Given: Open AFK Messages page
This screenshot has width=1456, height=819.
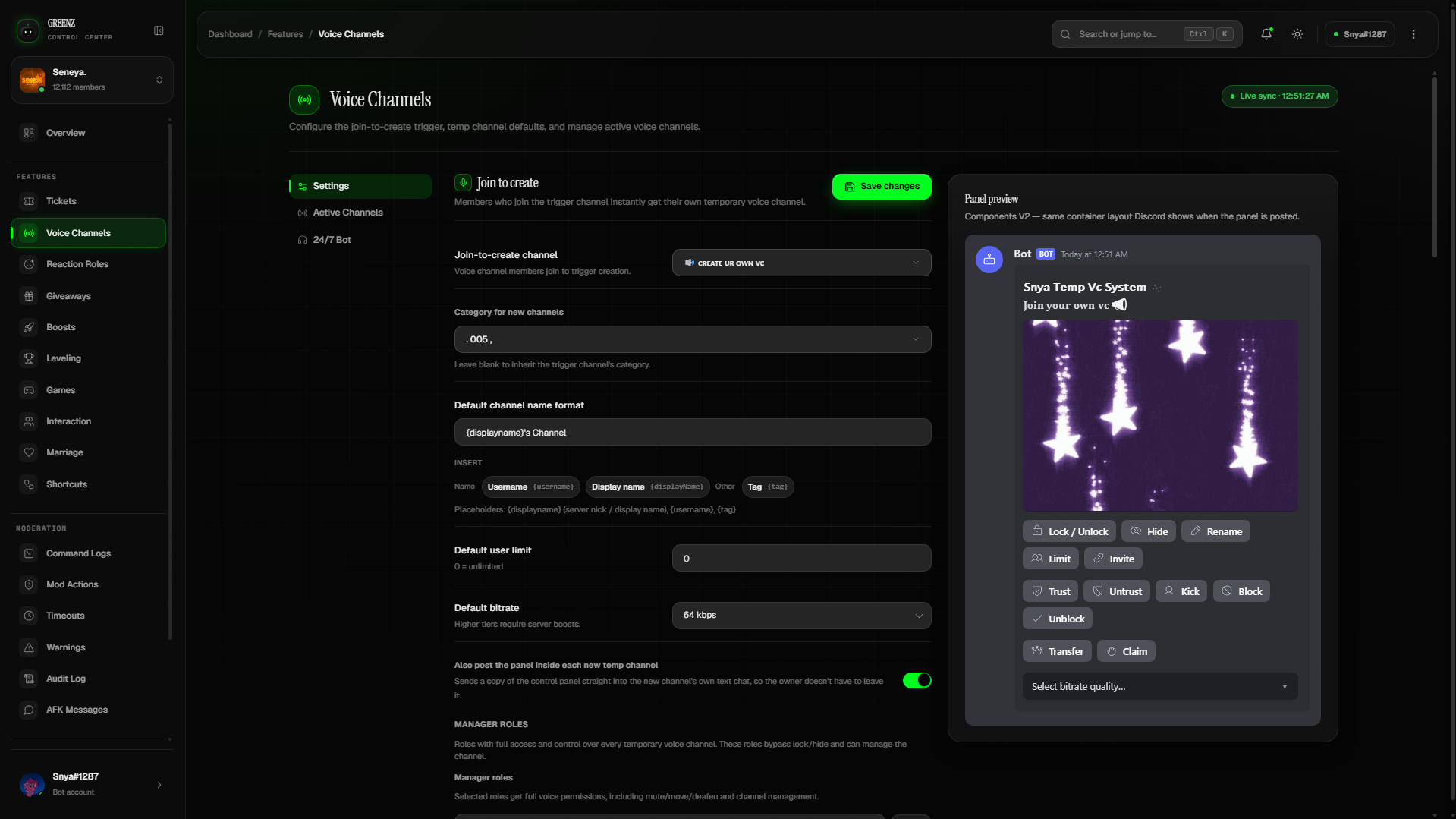Looking at the screenshot, I should tap(89, 710).
